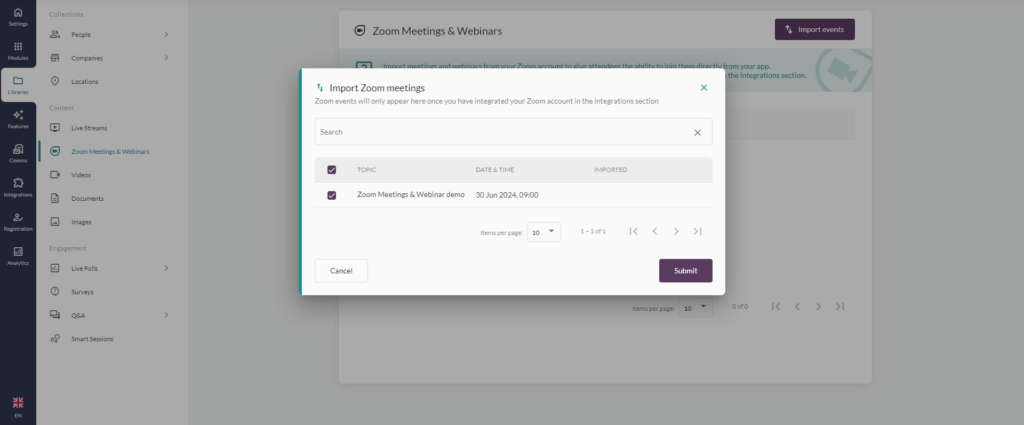Toggle the select-all checkbox in table header

point(332,170)
